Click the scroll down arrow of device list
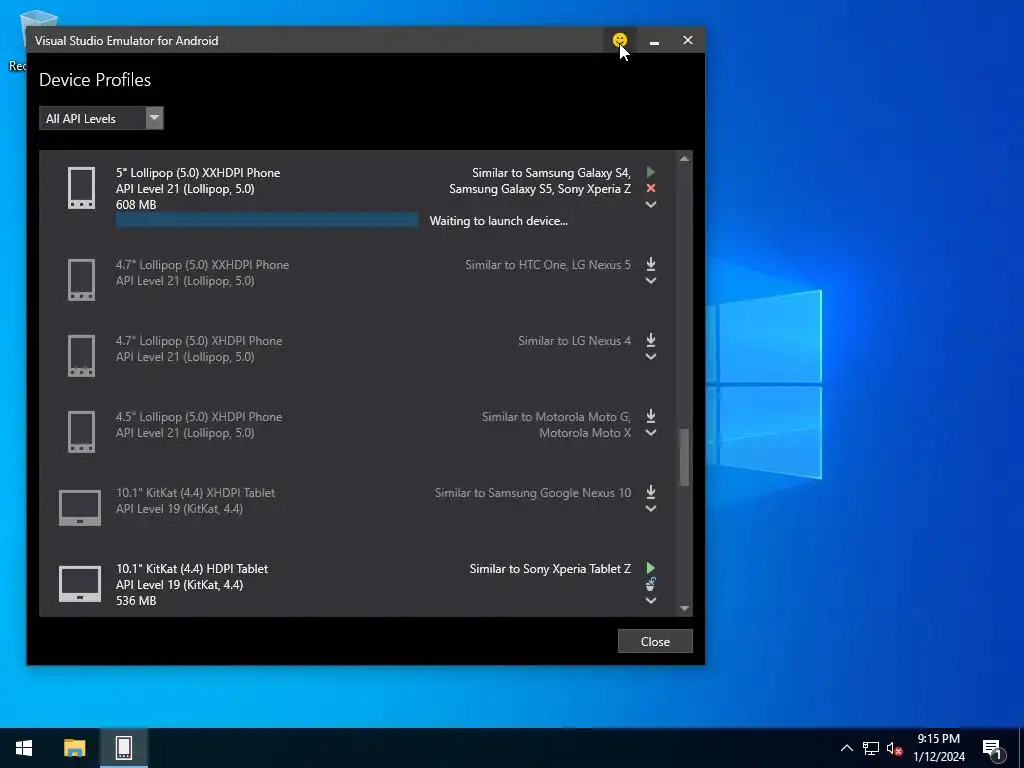The width and height of the screenshot is (1024, 768). click(x=684, y=608)
